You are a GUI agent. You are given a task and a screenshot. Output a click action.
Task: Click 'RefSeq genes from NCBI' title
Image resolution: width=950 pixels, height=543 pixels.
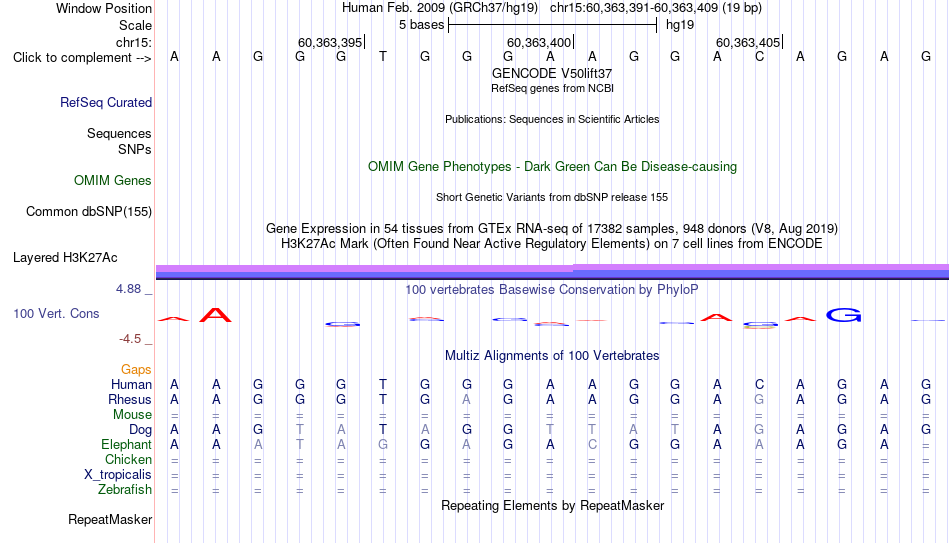[552, 88]
